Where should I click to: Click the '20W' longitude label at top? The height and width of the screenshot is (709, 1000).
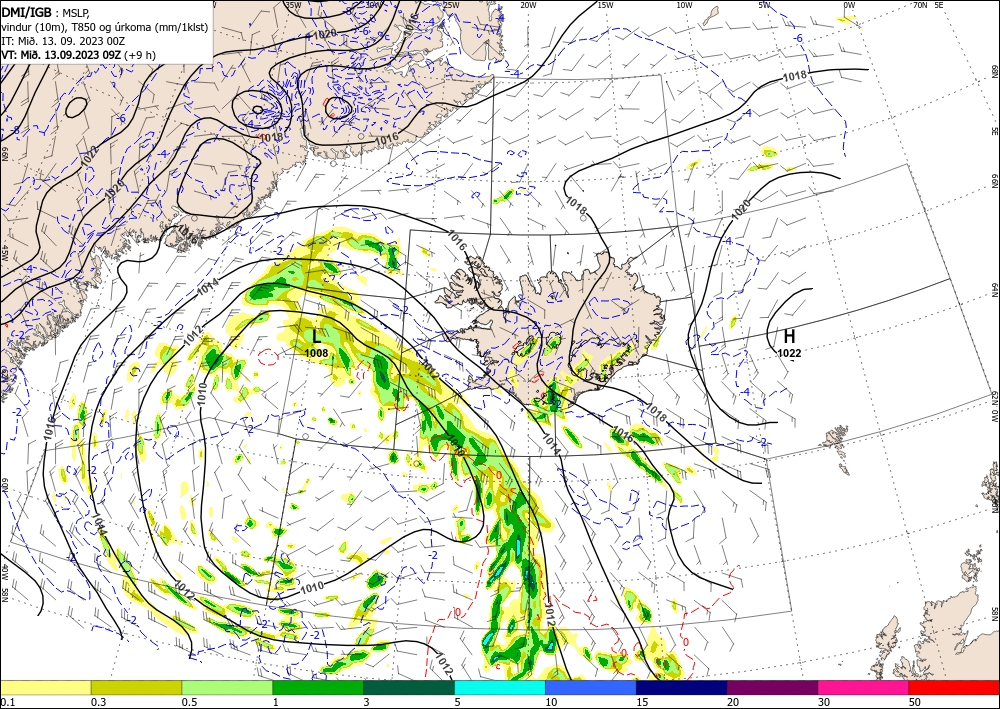pos(528,5)
